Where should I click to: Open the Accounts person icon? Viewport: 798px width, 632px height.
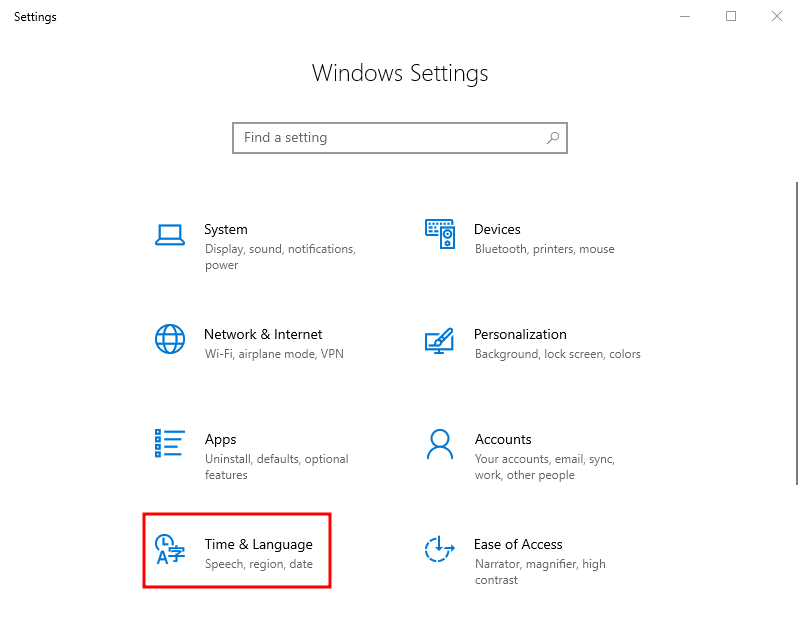(x=440, y=444)
